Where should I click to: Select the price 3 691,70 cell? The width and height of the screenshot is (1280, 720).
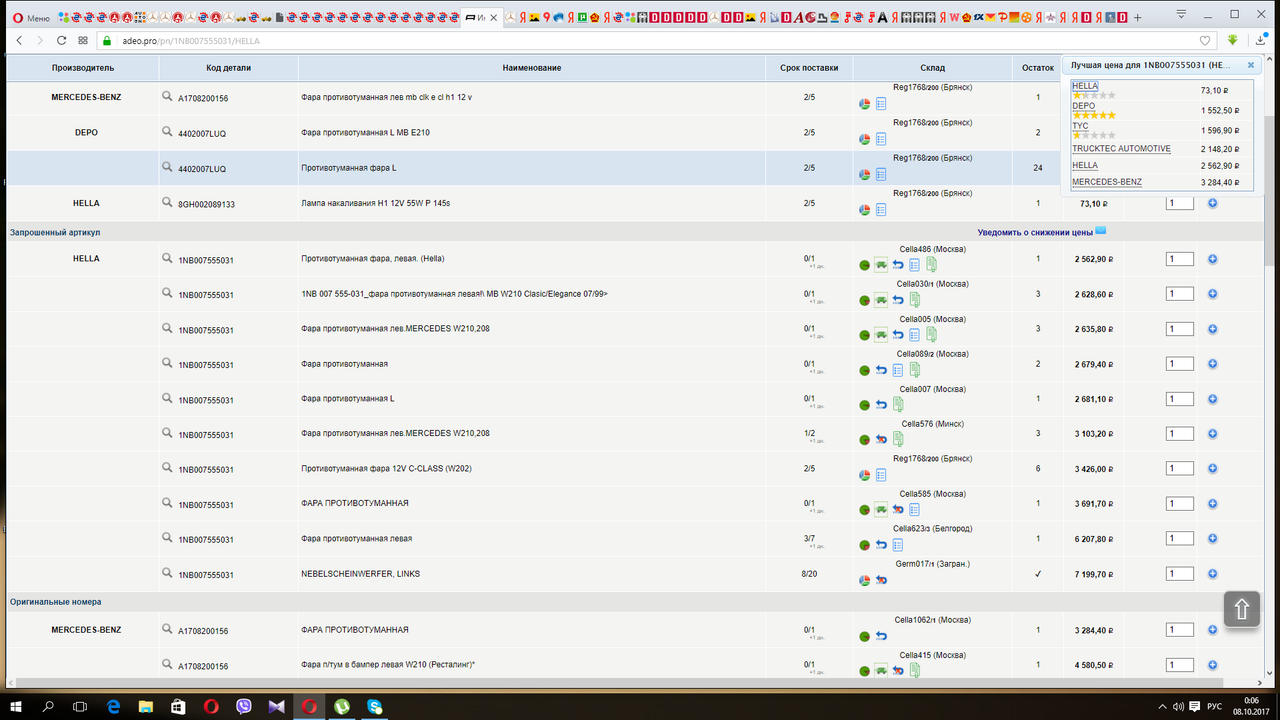point(1092,504)
